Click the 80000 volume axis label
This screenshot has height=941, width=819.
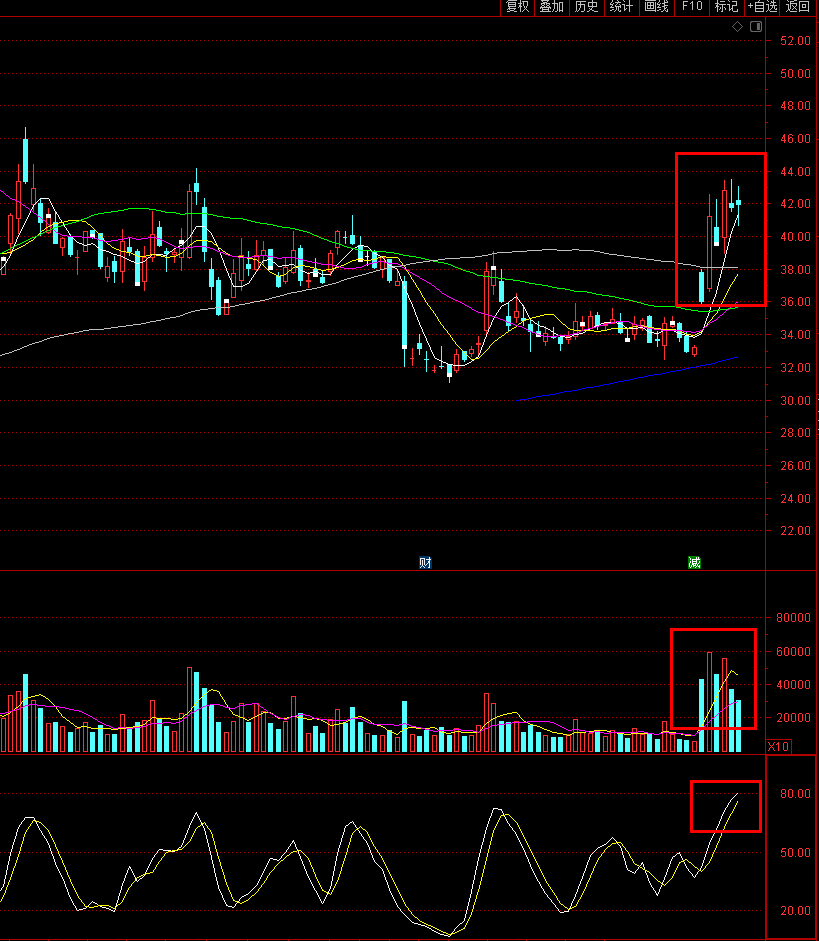(x=793, y=618)
